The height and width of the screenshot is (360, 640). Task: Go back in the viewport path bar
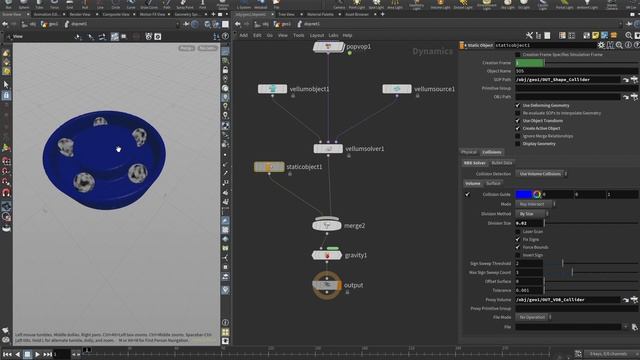pos(5,24)
